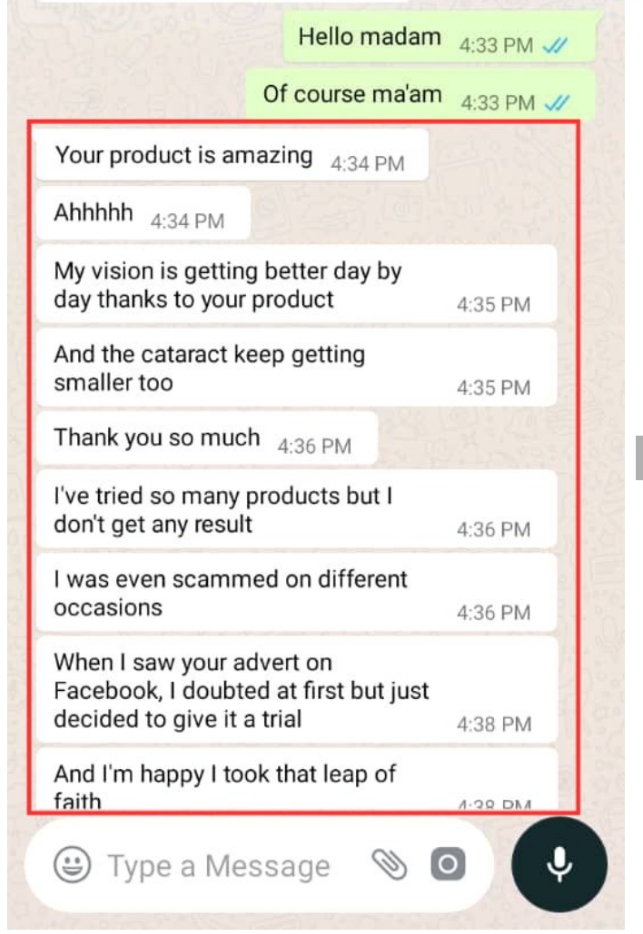Click the 4:34 PM timestamp beside "Ahhhhh"

point(187,221)
